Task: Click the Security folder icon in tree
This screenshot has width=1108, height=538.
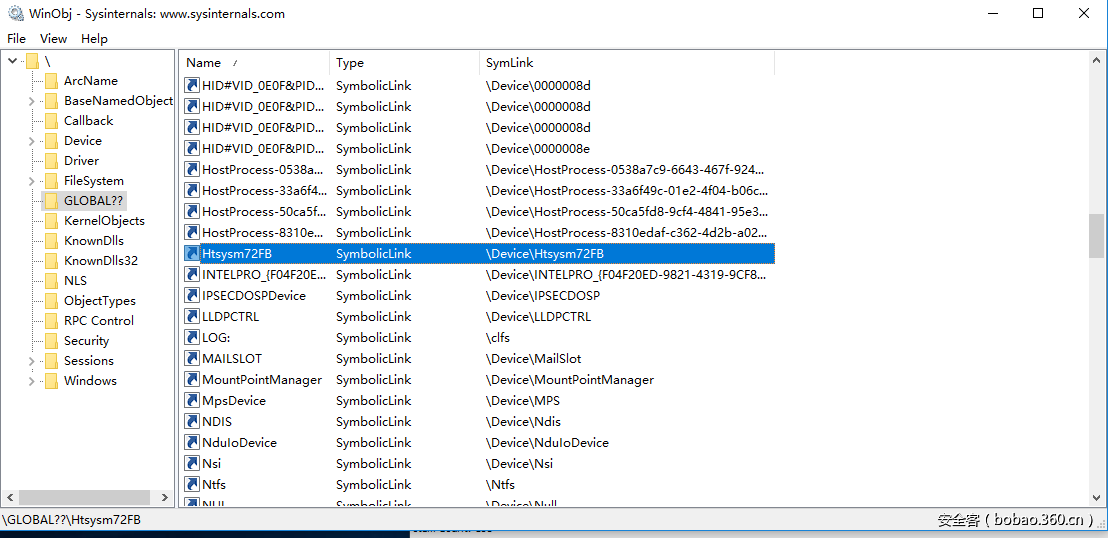Action: 51,341
